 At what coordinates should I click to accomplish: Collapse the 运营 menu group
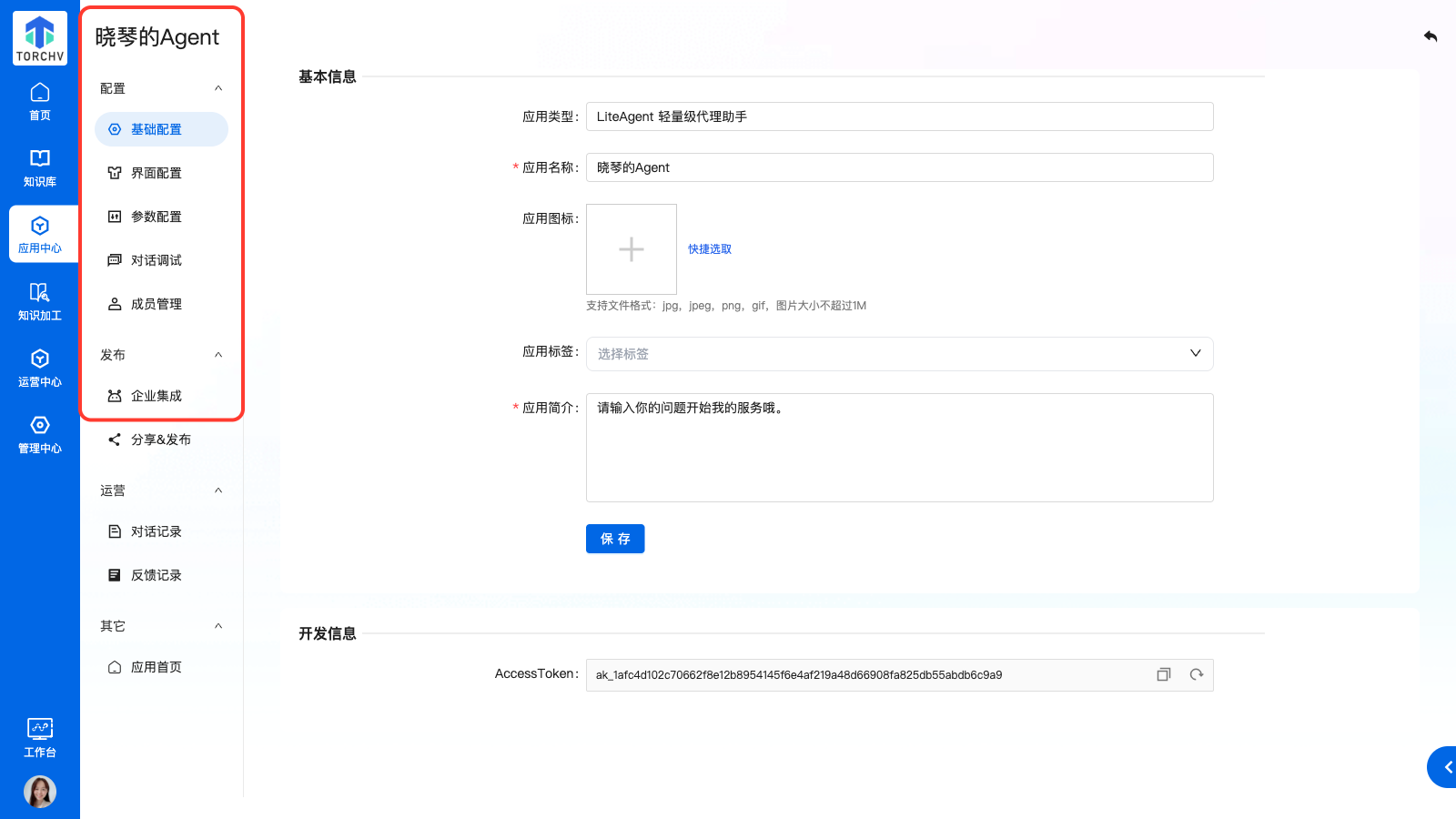tap(218, 490)
